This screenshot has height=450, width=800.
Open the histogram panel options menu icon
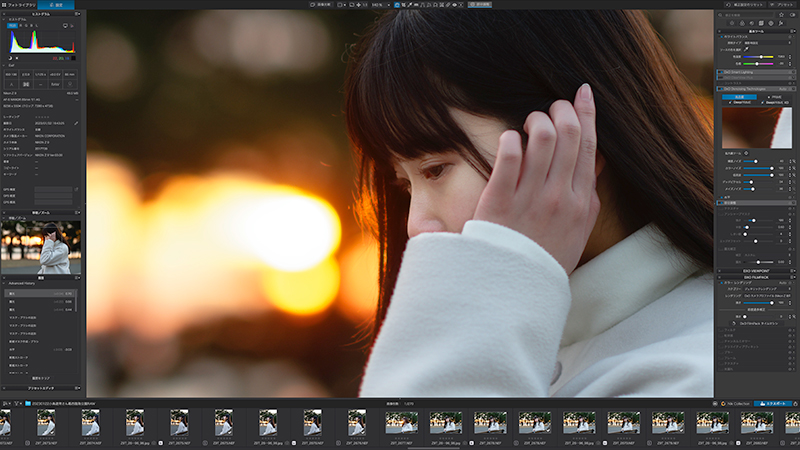78,14
